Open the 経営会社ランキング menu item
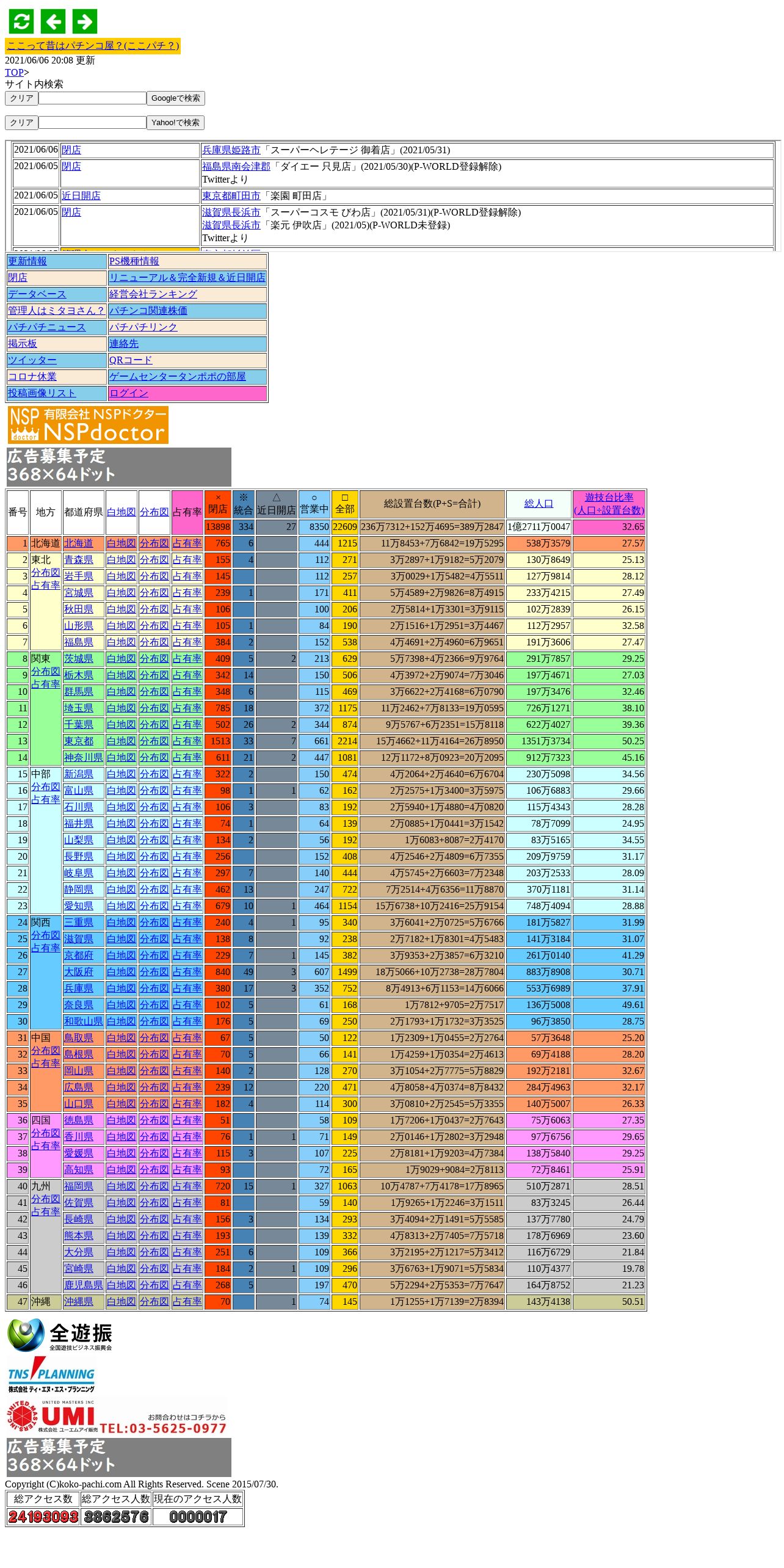This screenshot has height=1568, width=784. (x=153, y=294)
